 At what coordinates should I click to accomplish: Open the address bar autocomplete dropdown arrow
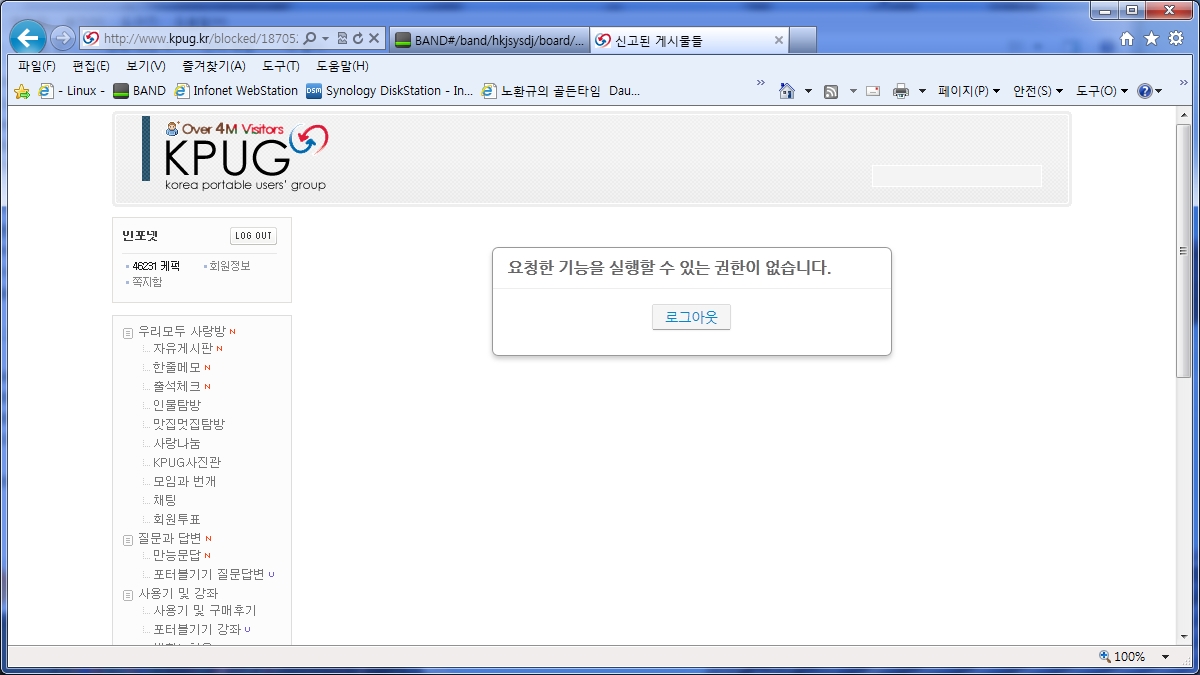[326, 38]
